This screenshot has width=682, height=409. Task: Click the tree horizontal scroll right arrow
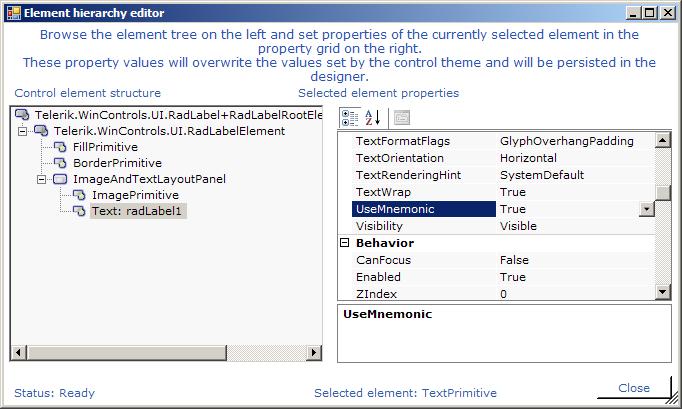point(314,352)
